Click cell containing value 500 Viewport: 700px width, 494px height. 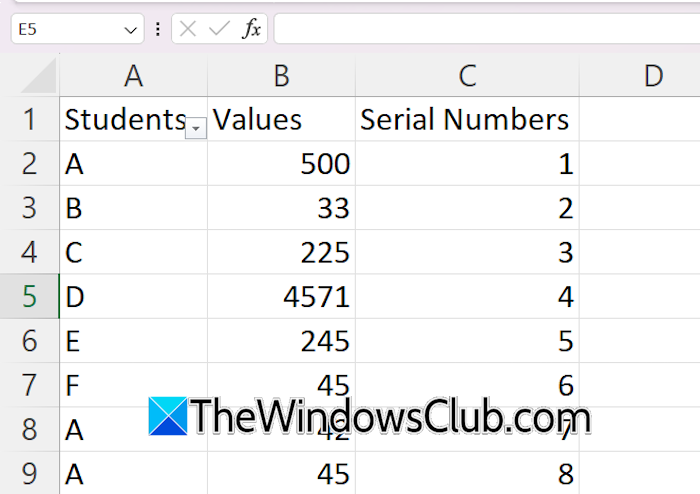pos(281,163)
